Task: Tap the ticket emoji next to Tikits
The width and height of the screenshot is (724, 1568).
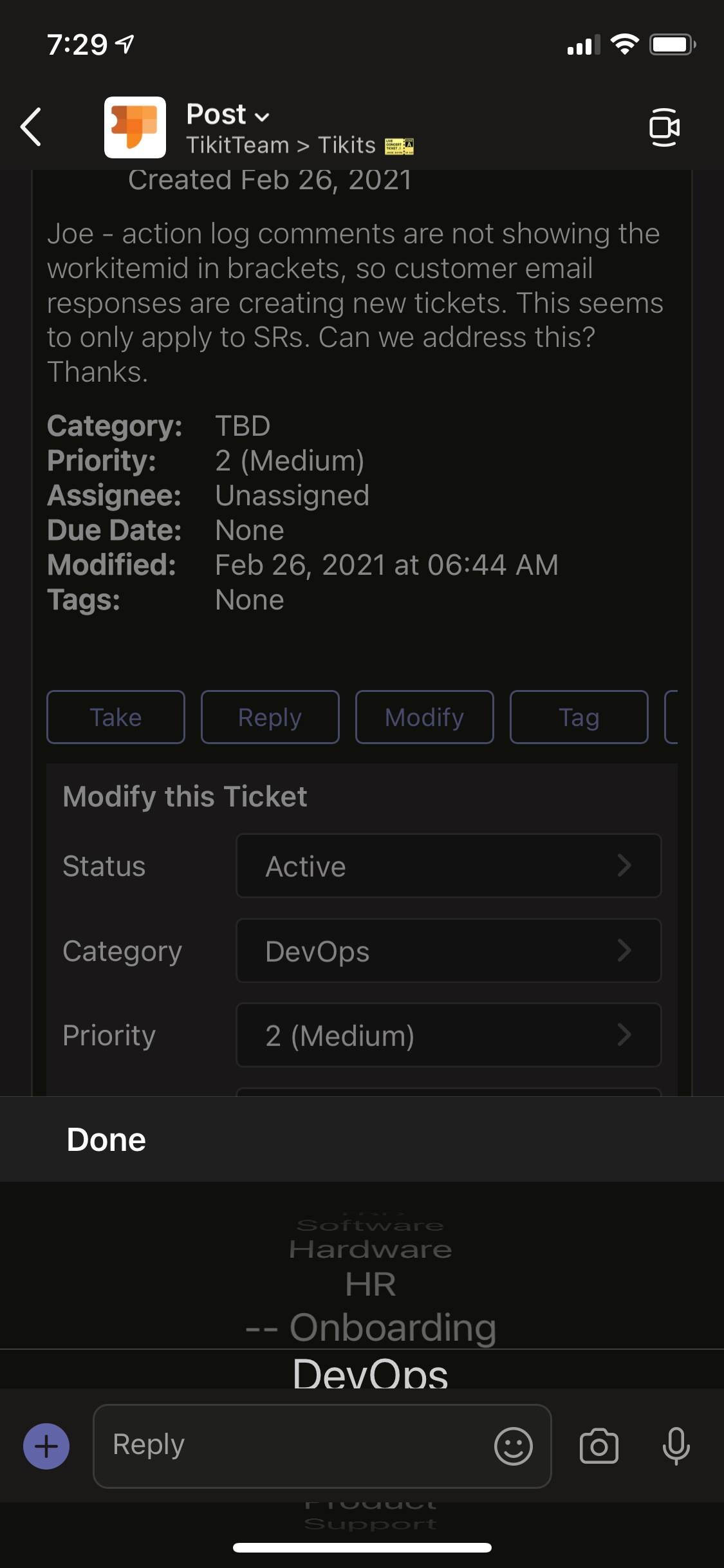Action: click(x=399, y=145)
